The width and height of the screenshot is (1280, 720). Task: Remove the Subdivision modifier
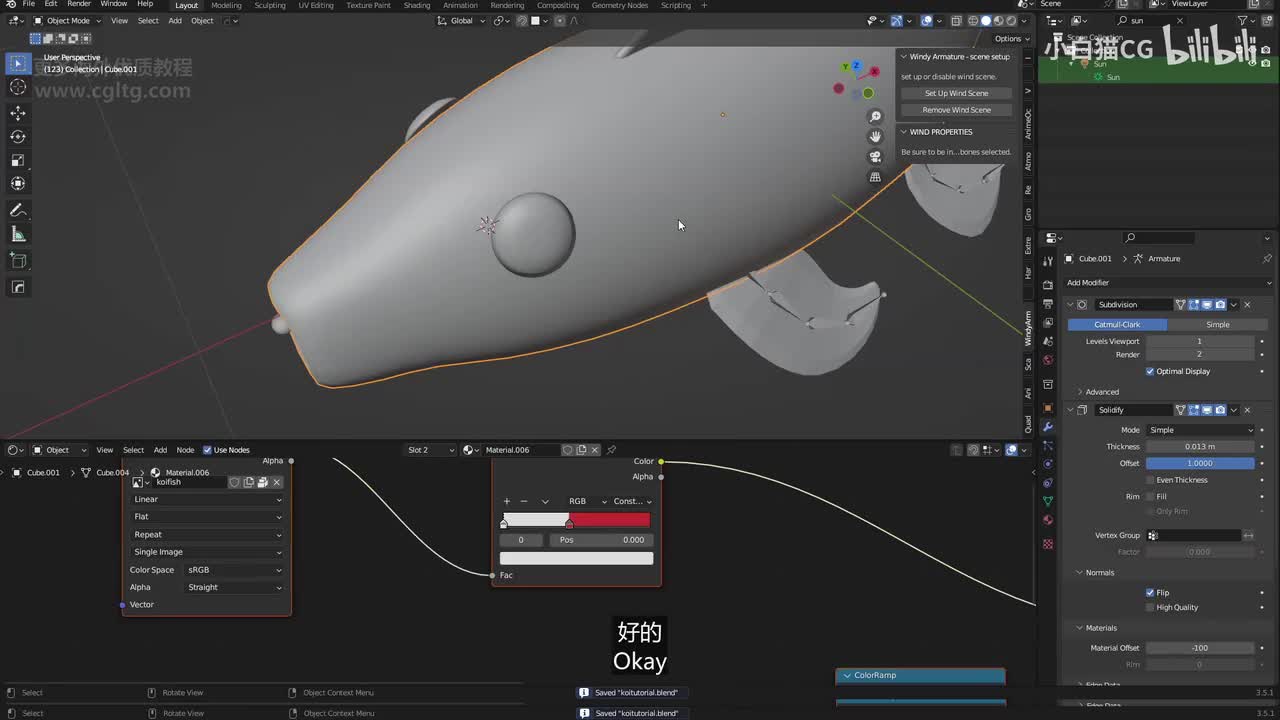pyautogui.click(x=1247, y=305)
